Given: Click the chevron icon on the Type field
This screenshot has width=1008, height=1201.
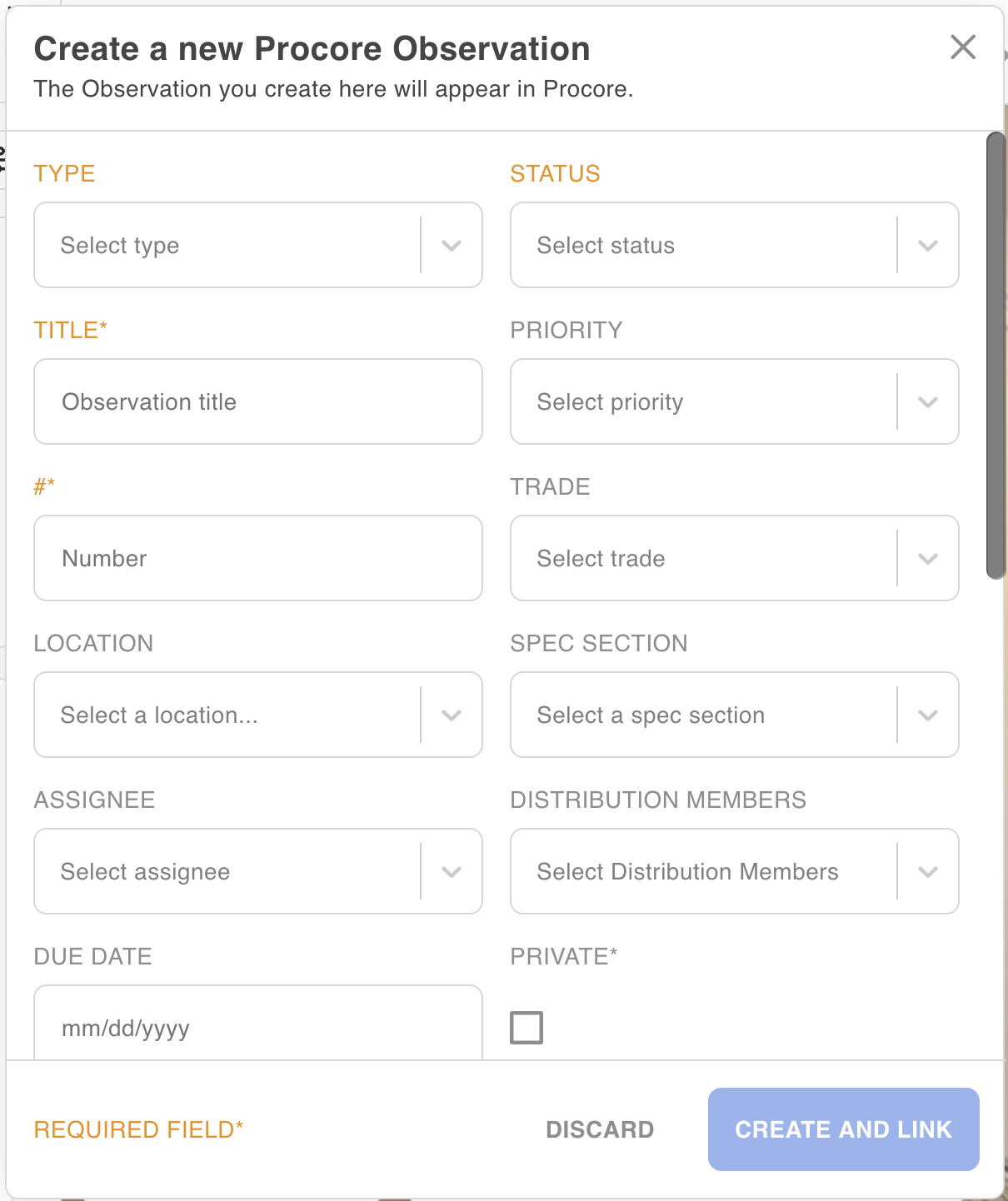Looking at the screenshot, I should 452,245.
